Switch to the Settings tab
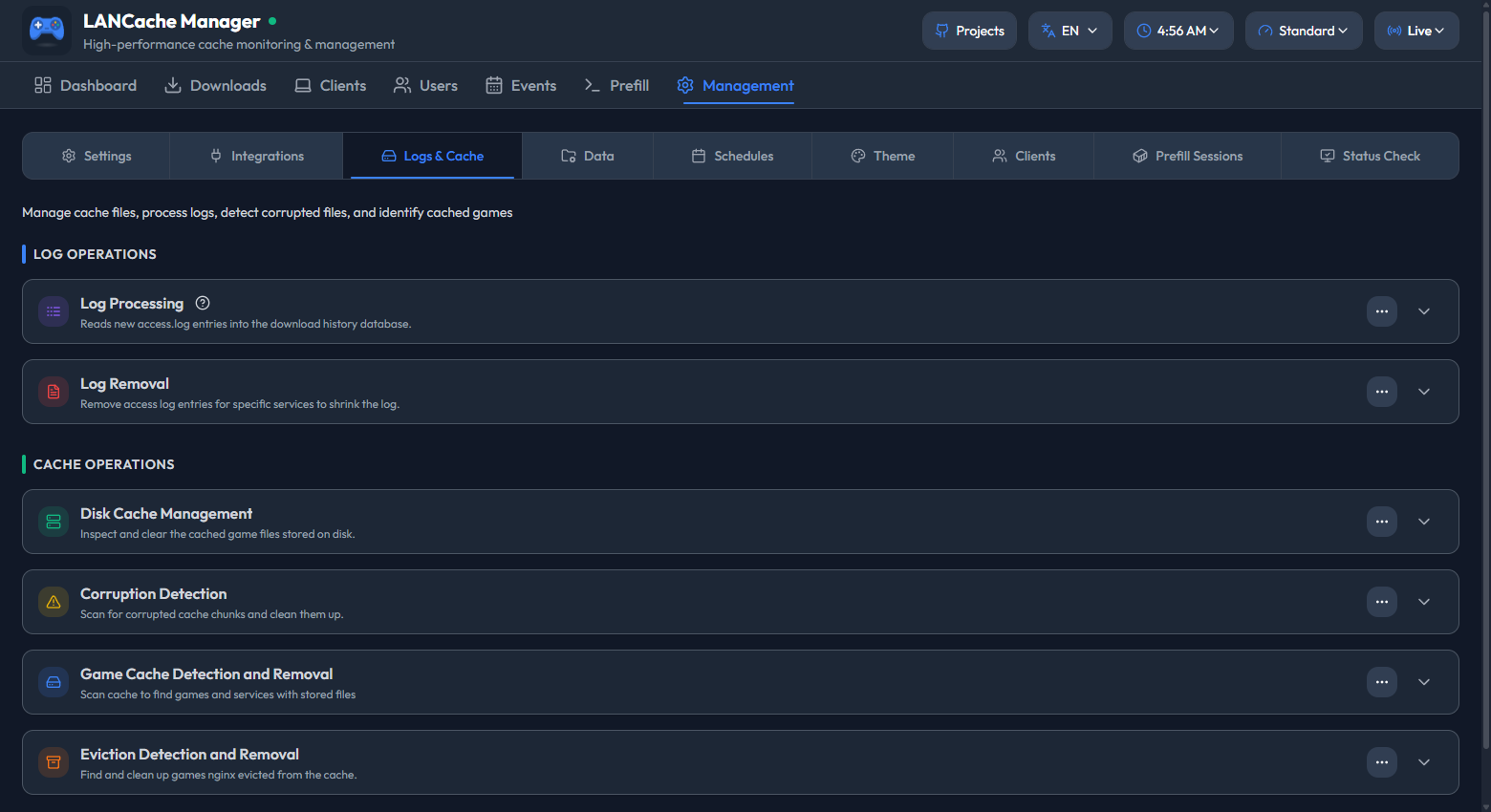The image size is (1491, 812). point(97,156)
